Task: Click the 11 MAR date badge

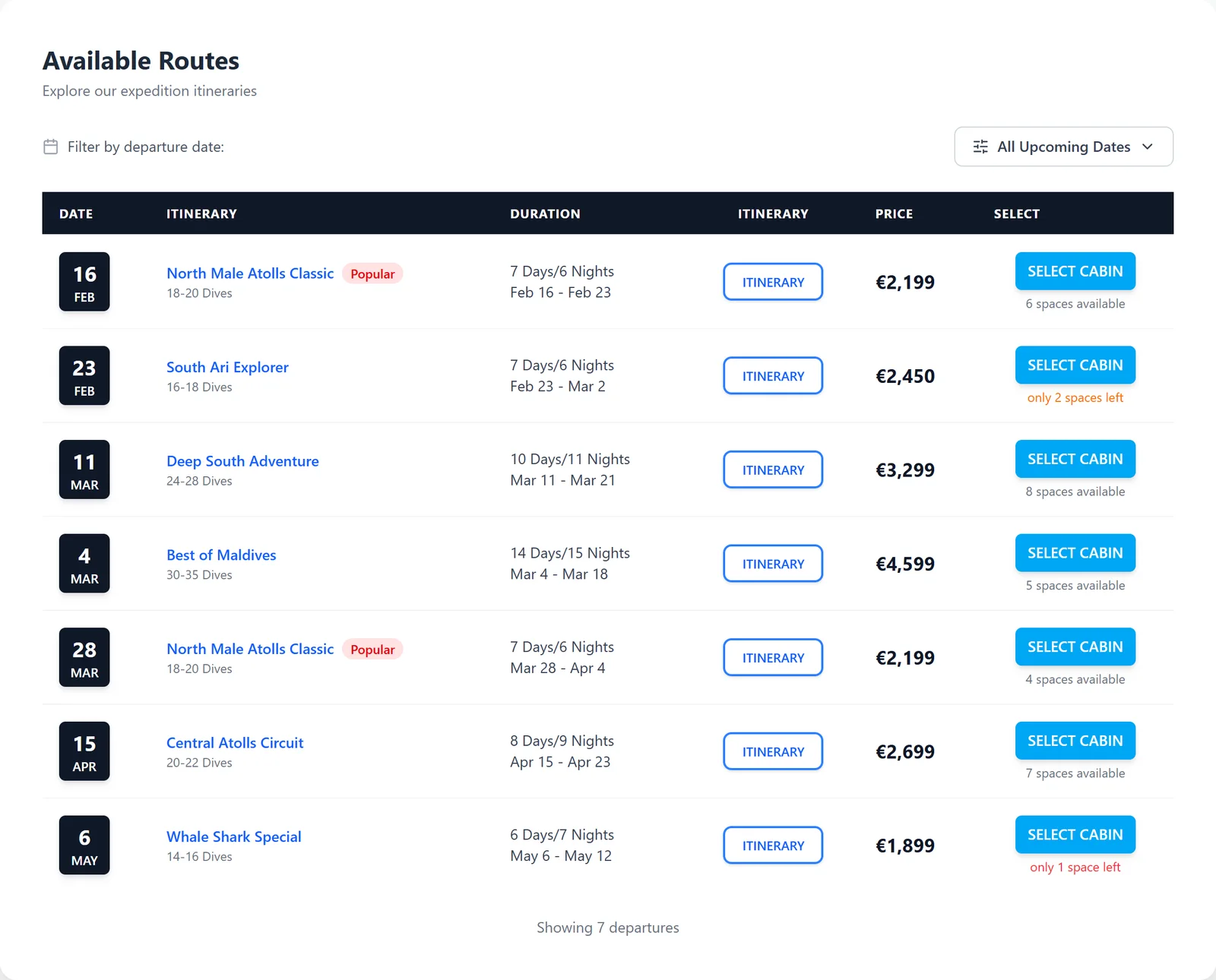Action: tap(84, 469)
